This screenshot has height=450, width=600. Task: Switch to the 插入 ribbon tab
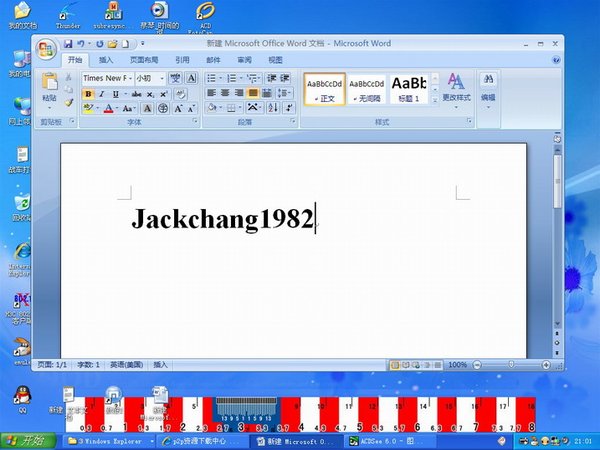[x=106, y=60]
